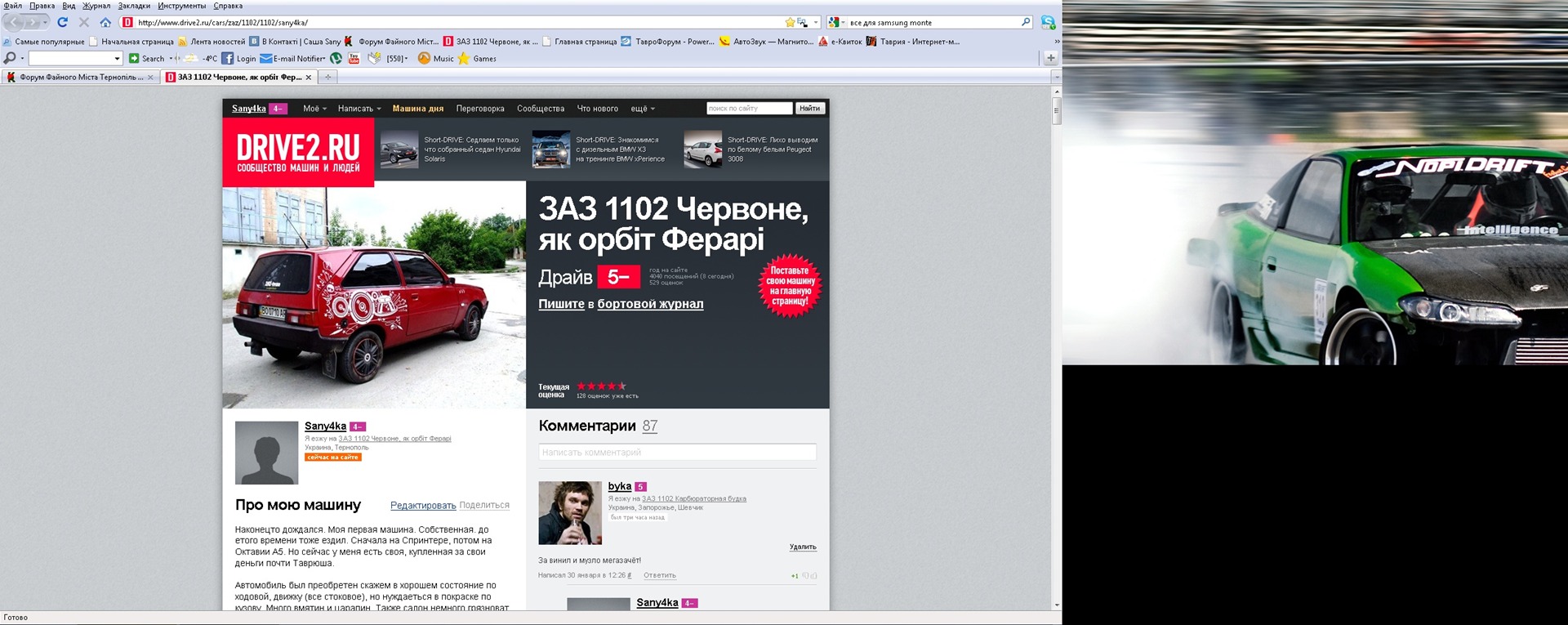Click the Stop loading X icon
Screen dimensions: 1568x625
pyautogui.click(x=83, y=23)
